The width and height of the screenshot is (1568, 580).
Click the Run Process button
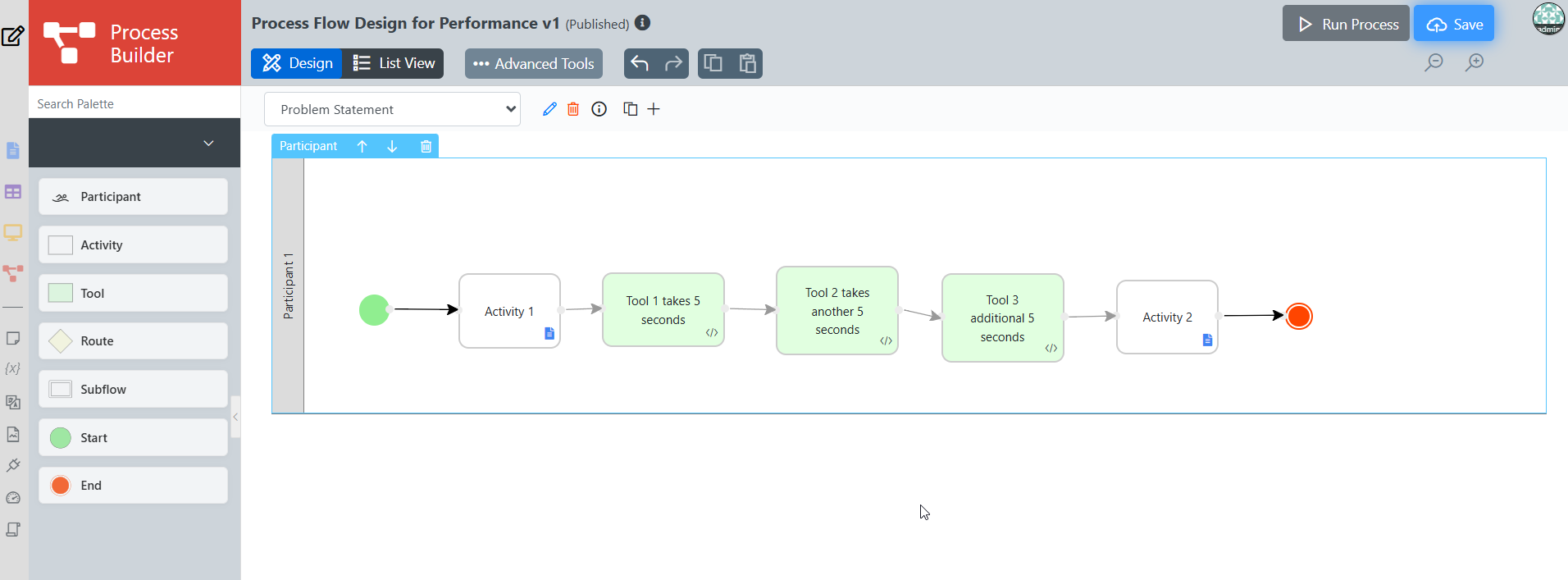pos(1346,24)
